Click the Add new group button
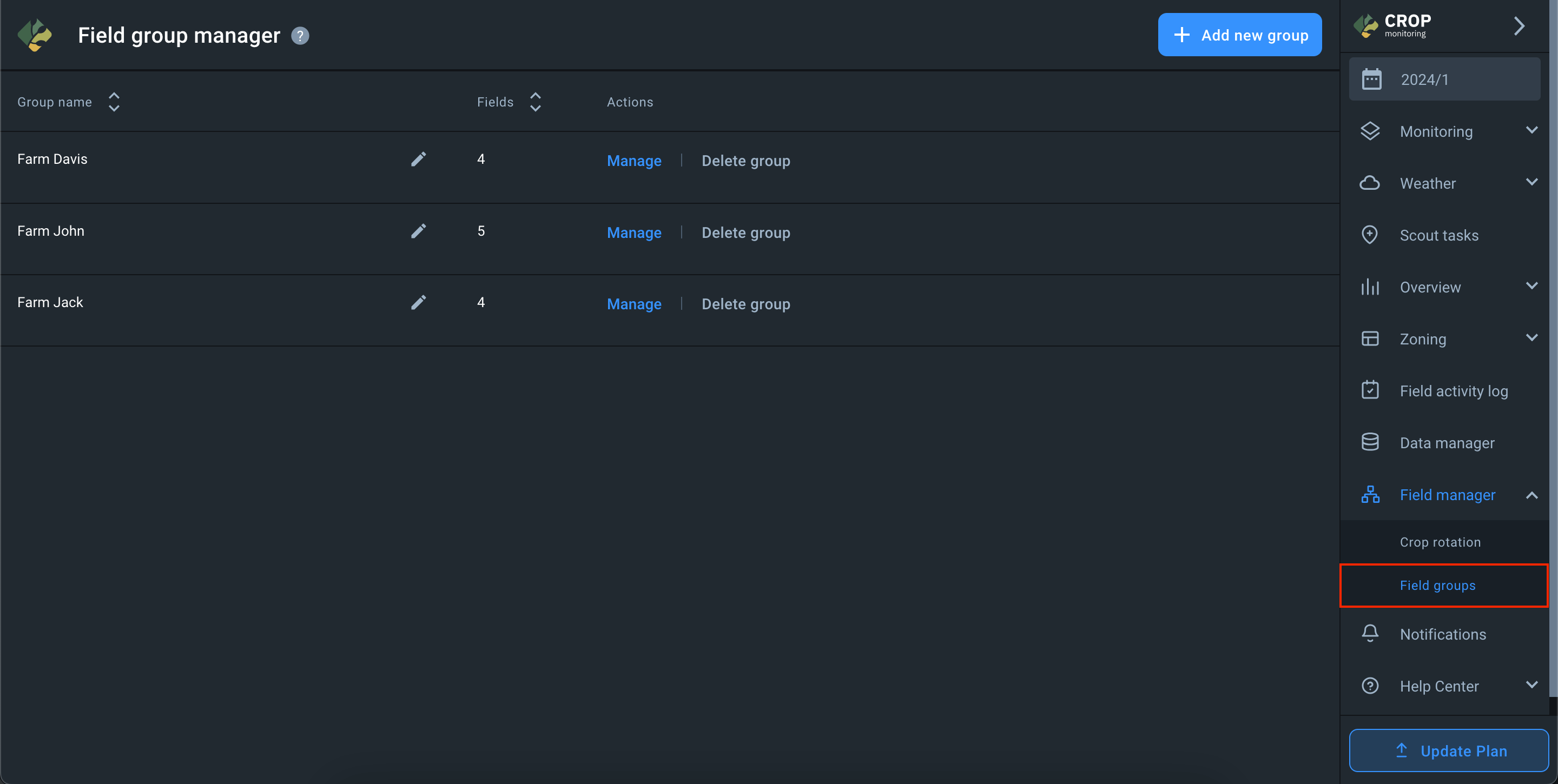Image resolution: width=1558 pixels, height=784 pixels. [1239, 35]
